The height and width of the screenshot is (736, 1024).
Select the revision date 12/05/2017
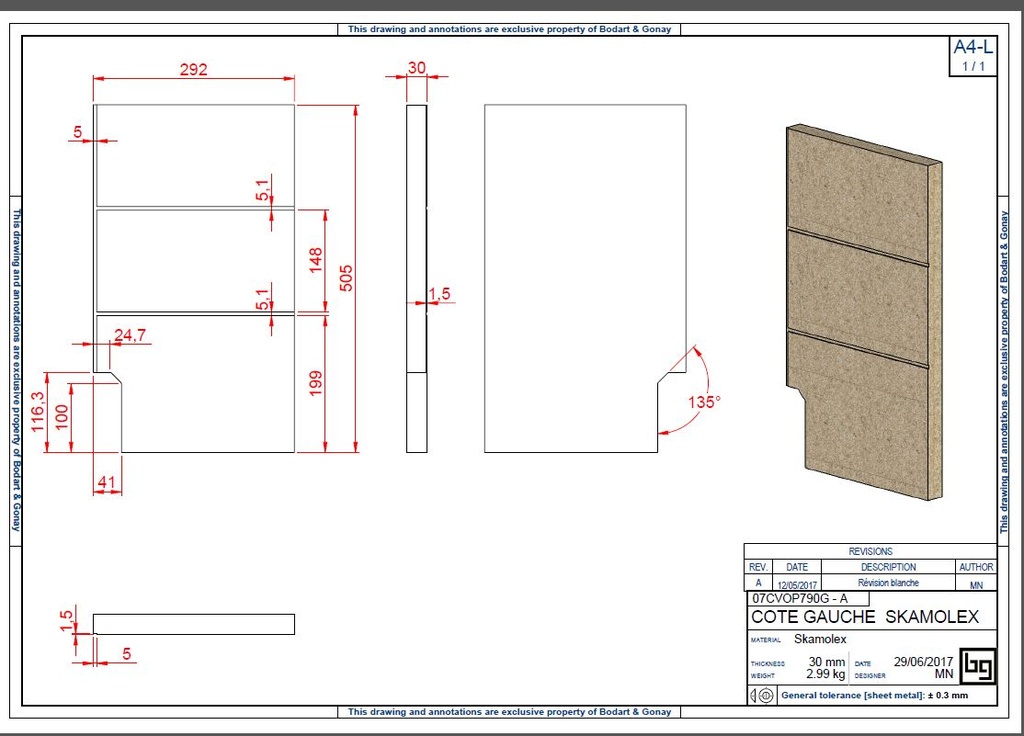[797, 585]
